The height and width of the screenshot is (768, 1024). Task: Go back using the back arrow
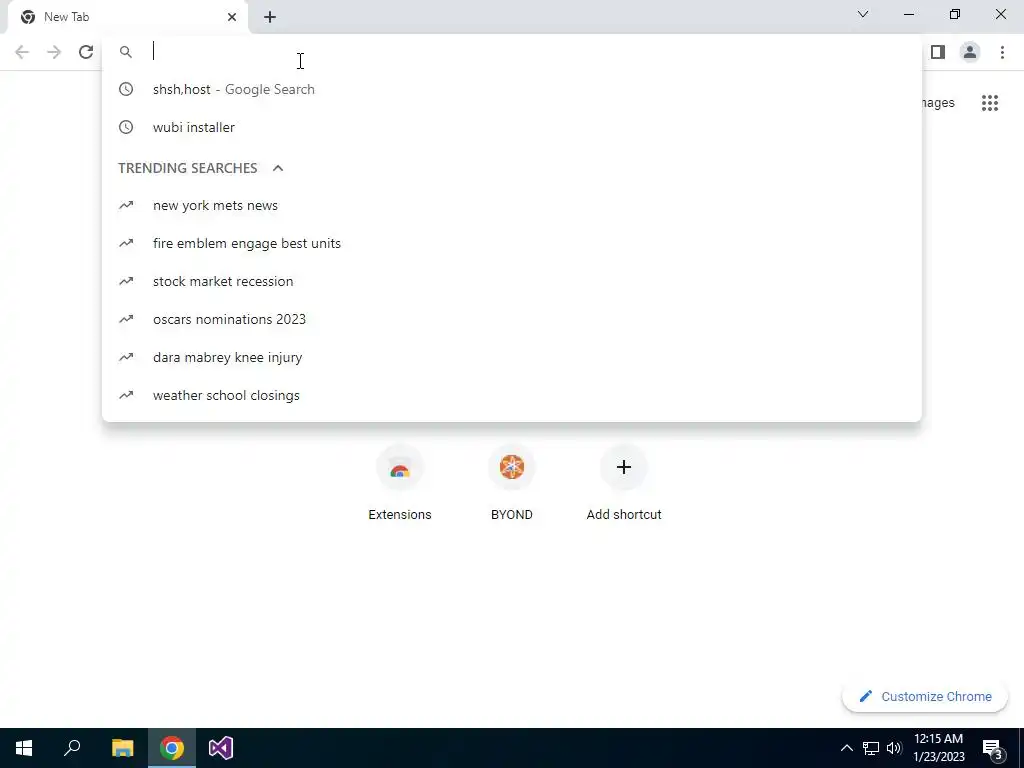click(22, 52)
